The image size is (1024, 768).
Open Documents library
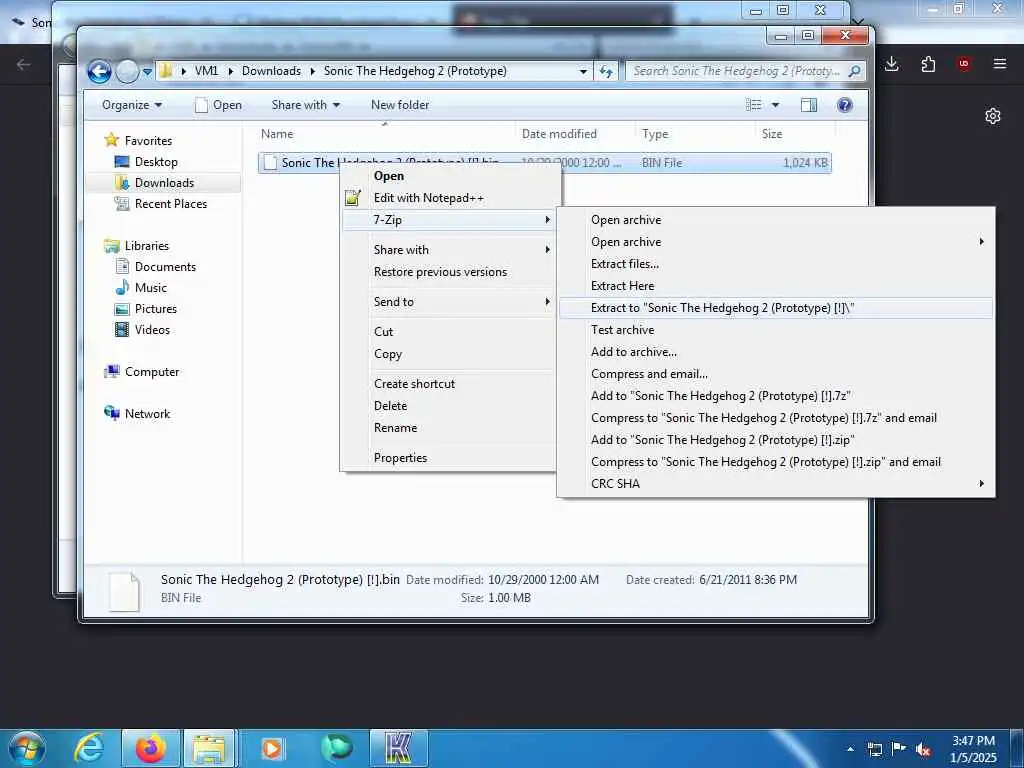(165, 266)
